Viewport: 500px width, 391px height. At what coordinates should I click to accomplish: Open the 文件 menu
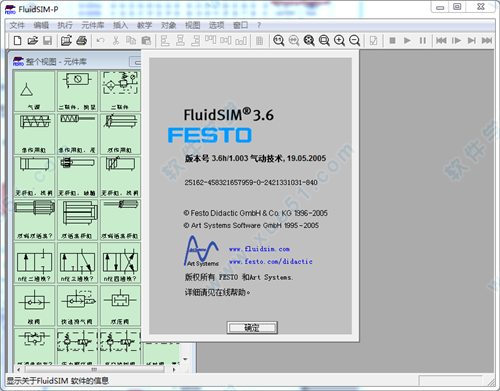coord(17,25)
